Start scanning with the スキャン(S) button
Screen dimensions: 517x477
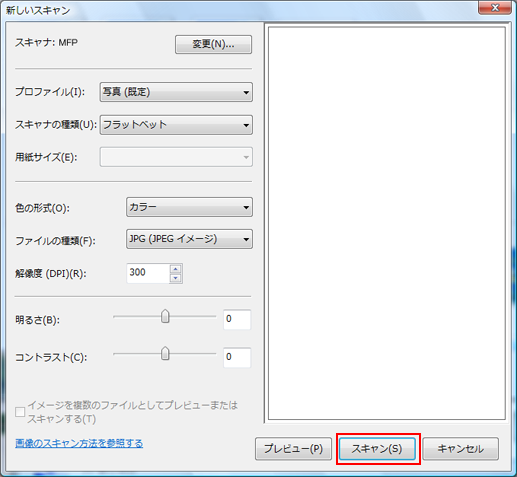click(x=377, y=449)
